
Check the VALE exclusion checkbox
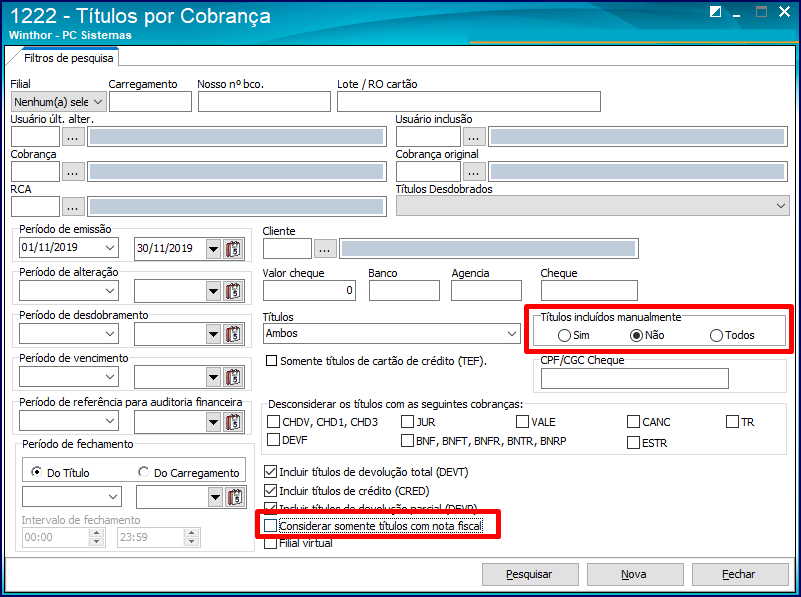click(522, 422)
